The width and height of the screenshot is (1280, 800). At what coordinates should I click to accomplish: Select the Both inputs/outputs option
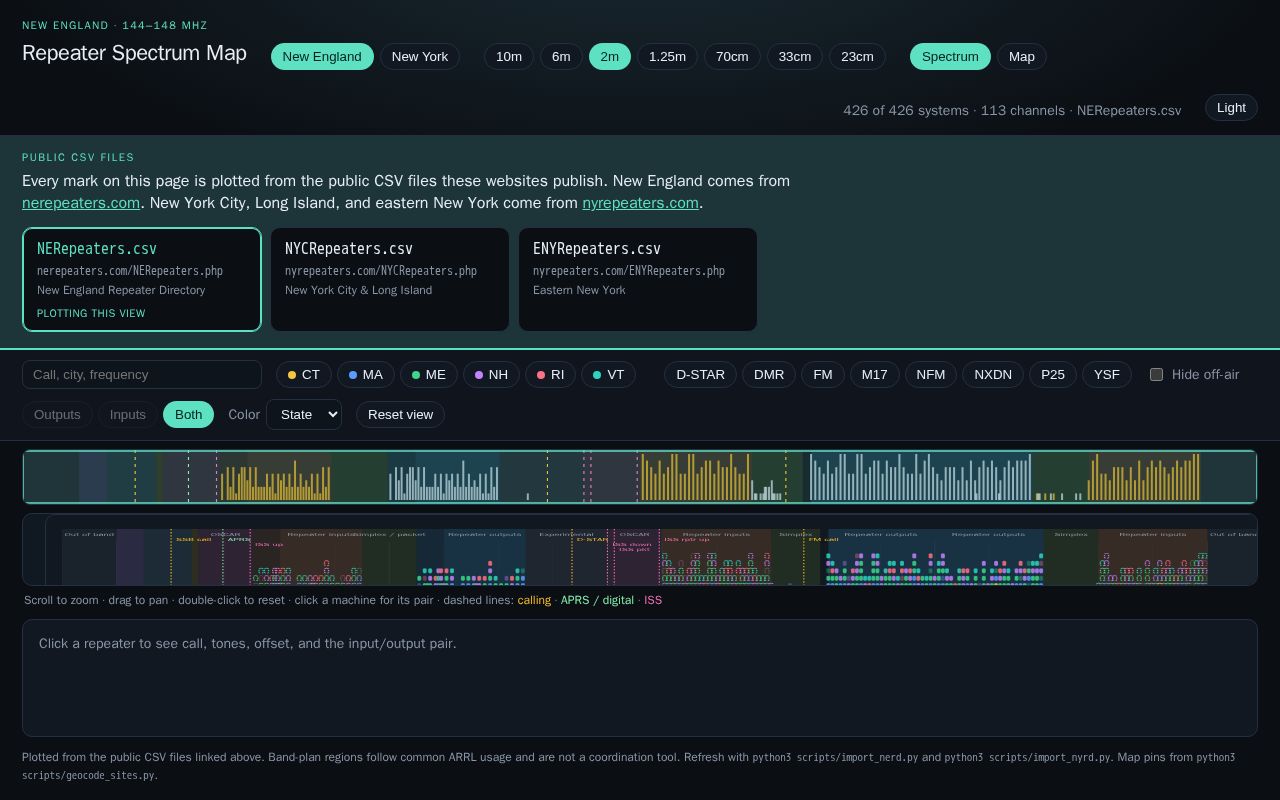tap(188, 414)
